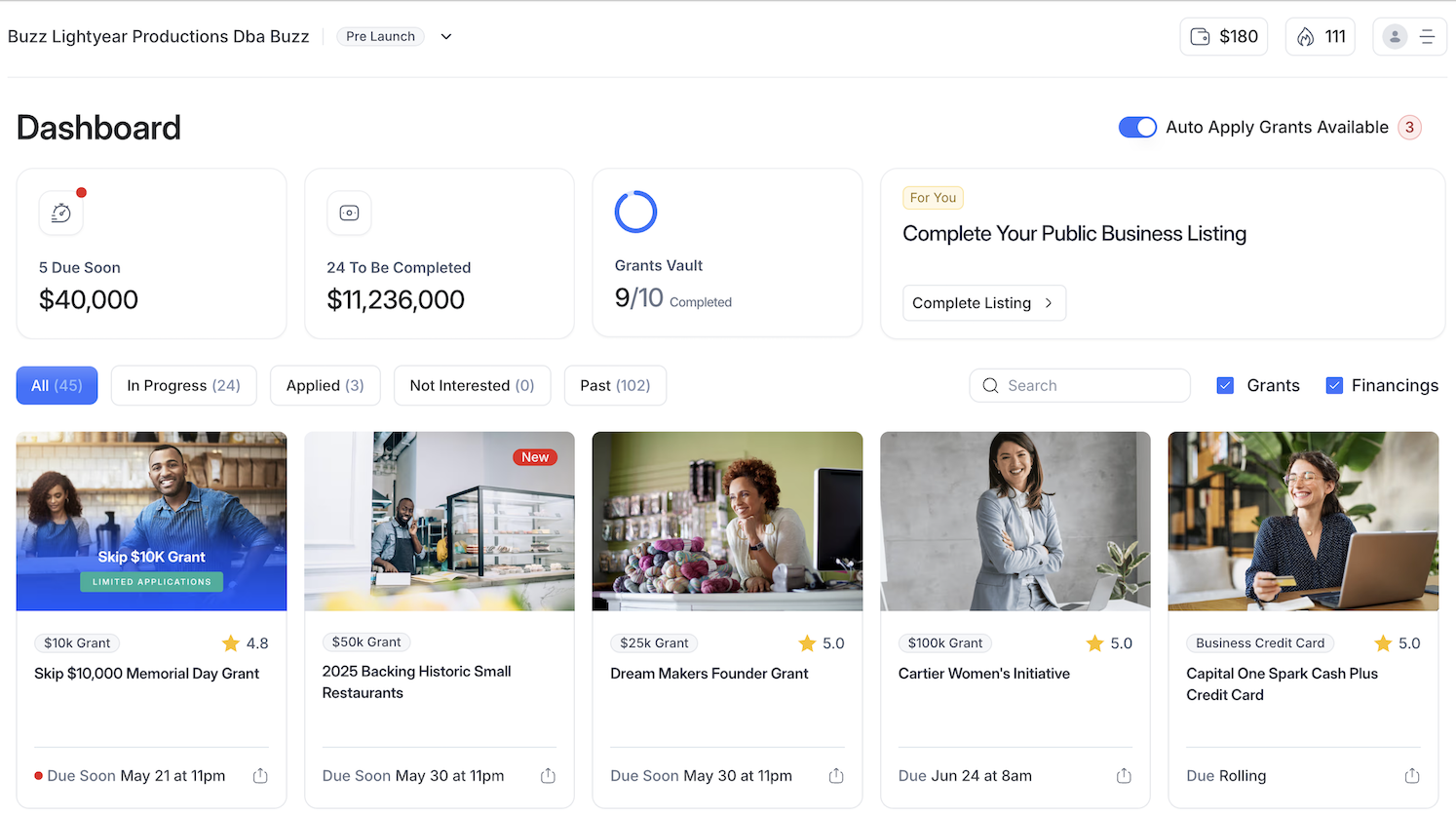This screenshot has width=1456, height=817.
Task: Open the hamburger menu beside avatar
Action: [1427, 37]
